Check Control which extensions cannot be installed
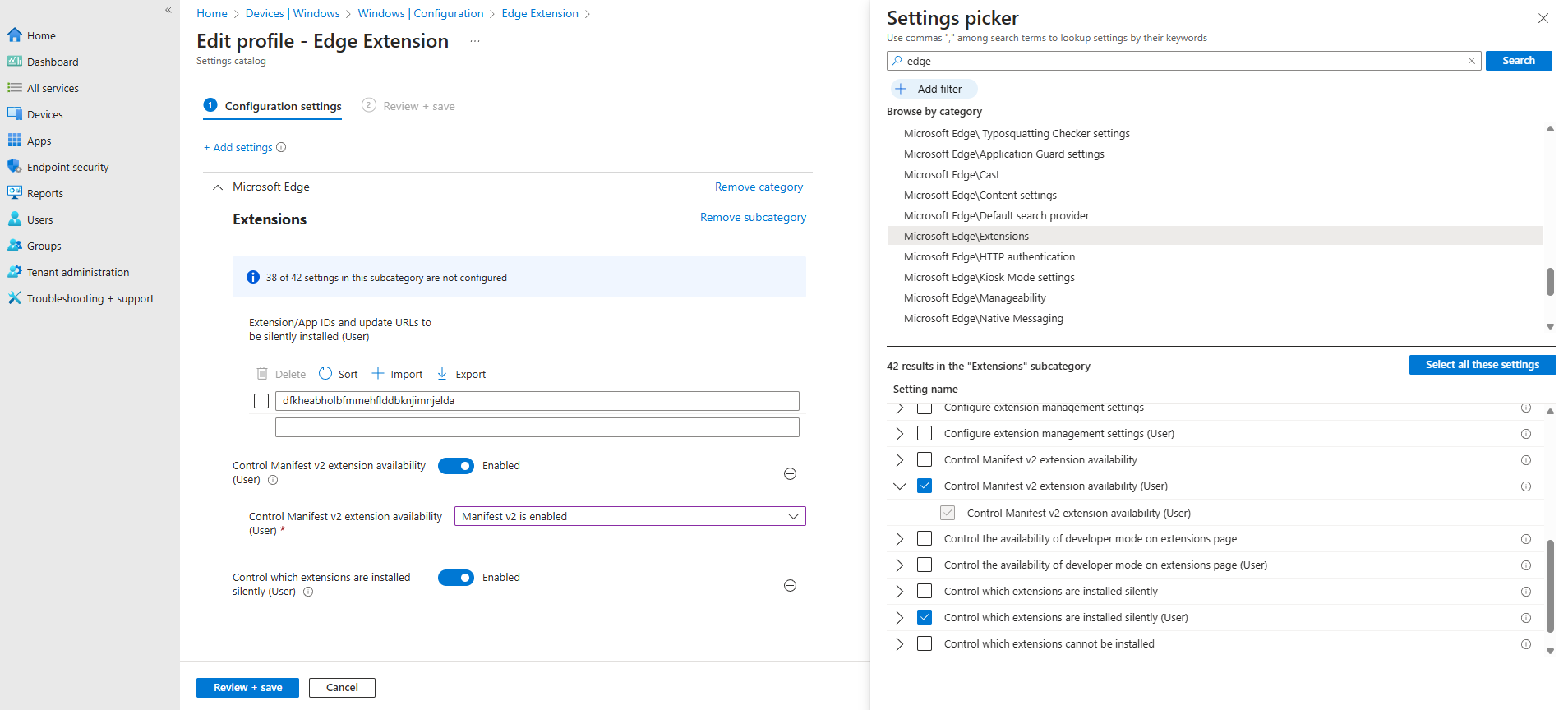Image resolution: width=1568 pixels, height=710 pixels. point(925,643)
